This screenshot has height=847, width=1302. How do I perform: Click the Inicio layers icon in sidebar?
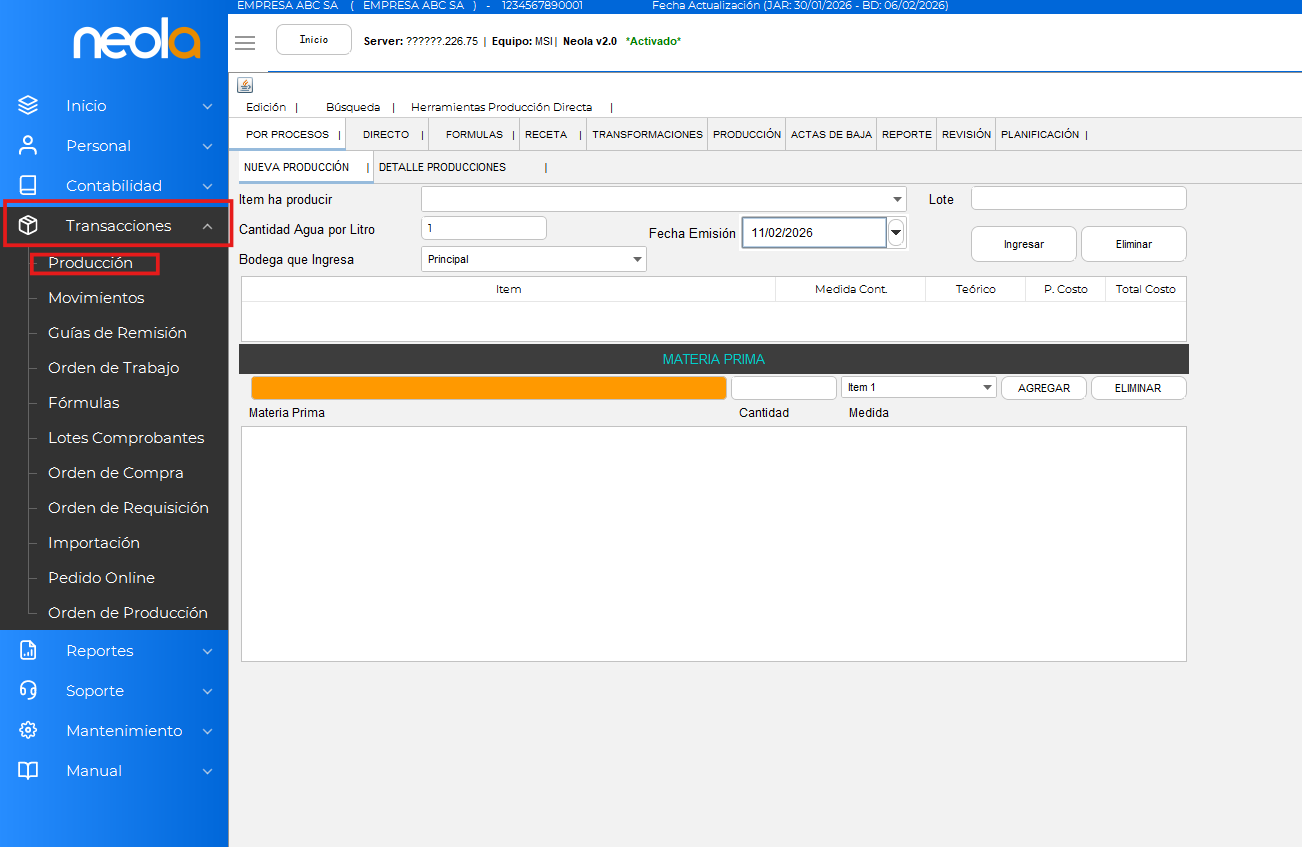pos(28,105)
